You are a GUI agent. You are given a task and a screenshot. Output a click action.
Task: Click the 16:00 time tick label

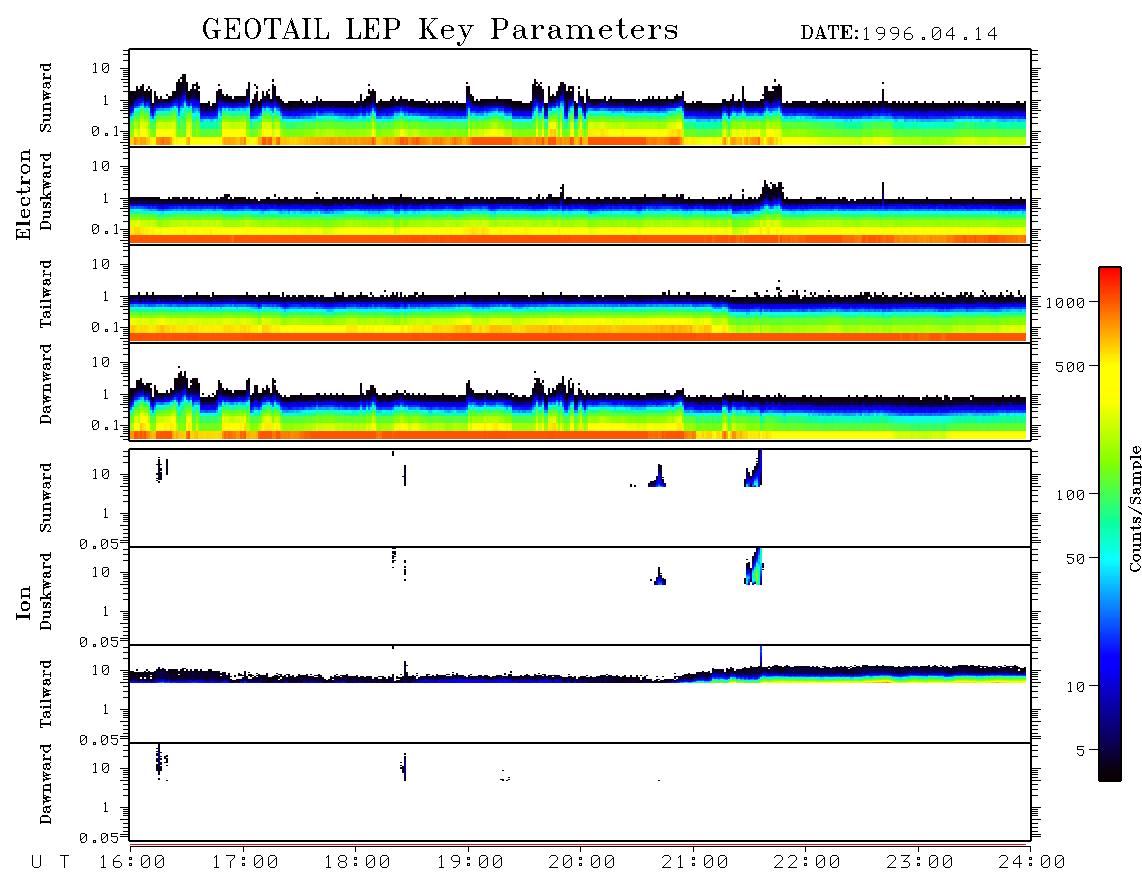coord(133,863)
